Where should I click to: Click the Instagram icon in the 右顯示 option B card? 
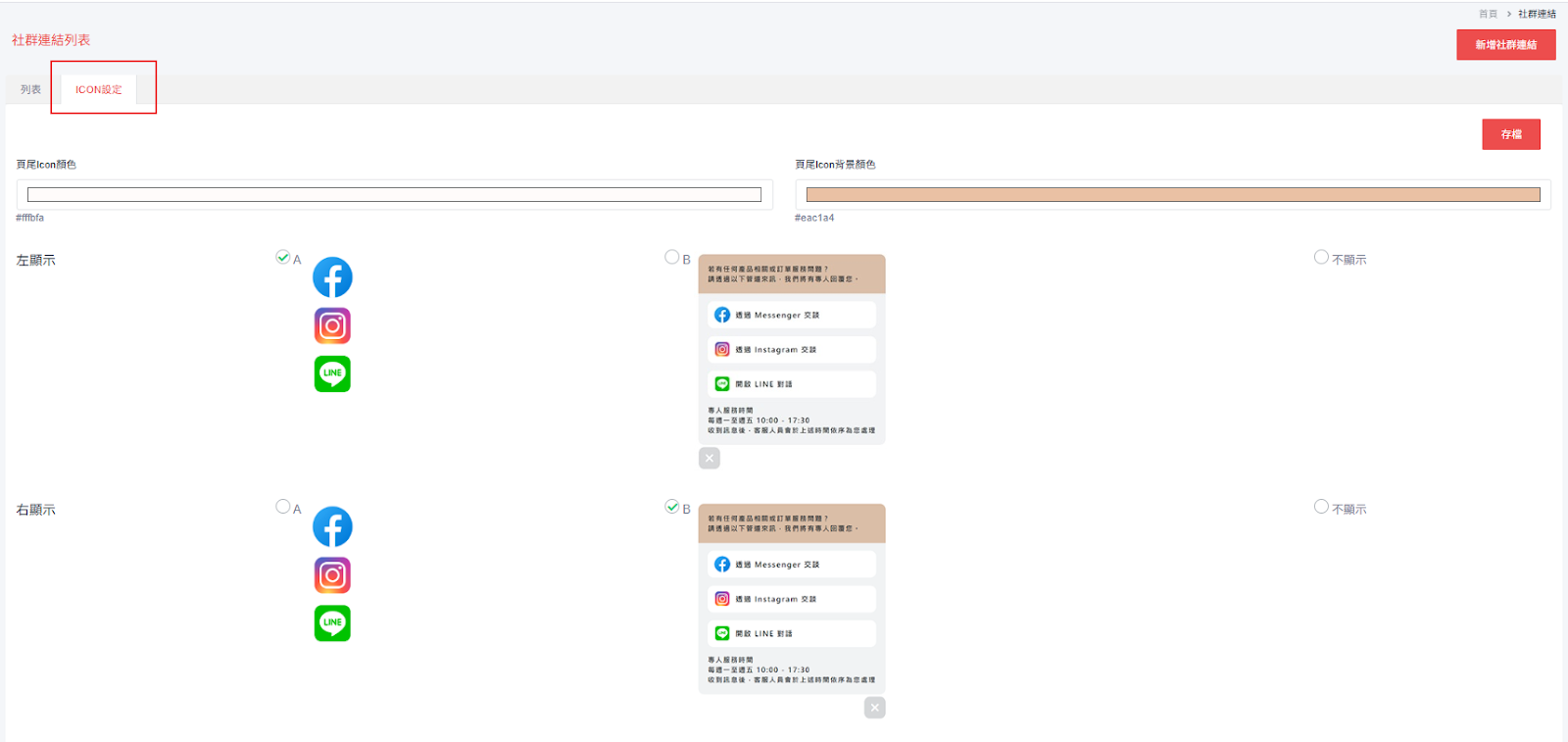722,599
